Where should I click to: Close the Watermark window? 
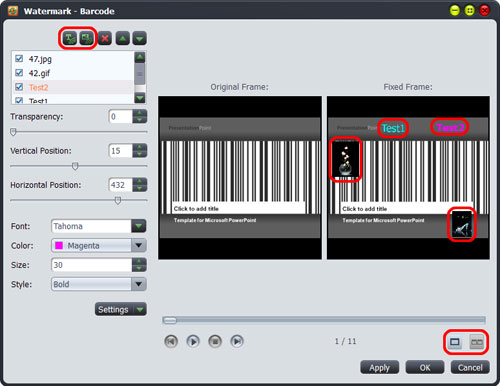tap(484, 10)
